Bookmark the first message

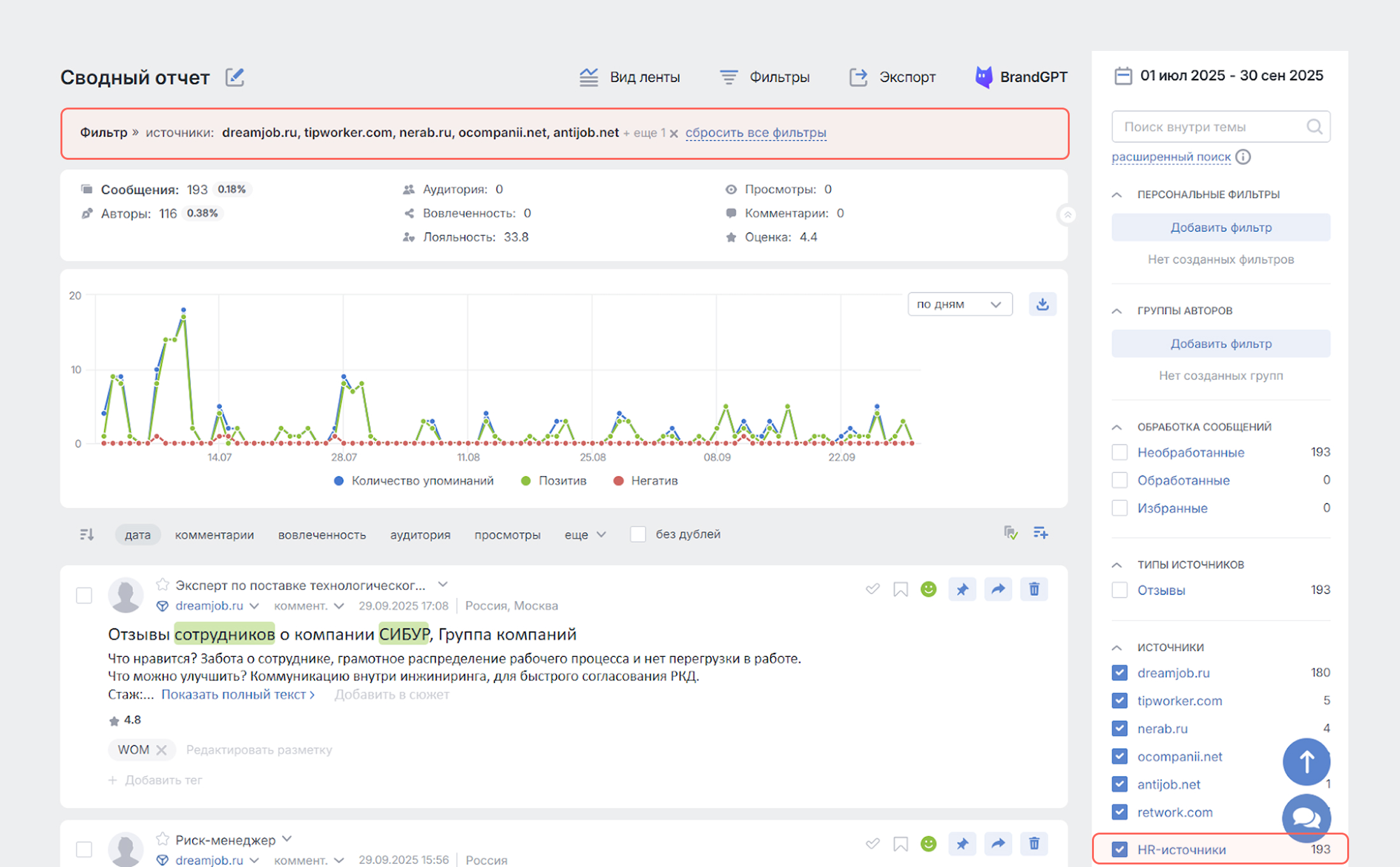pos(900,589)
